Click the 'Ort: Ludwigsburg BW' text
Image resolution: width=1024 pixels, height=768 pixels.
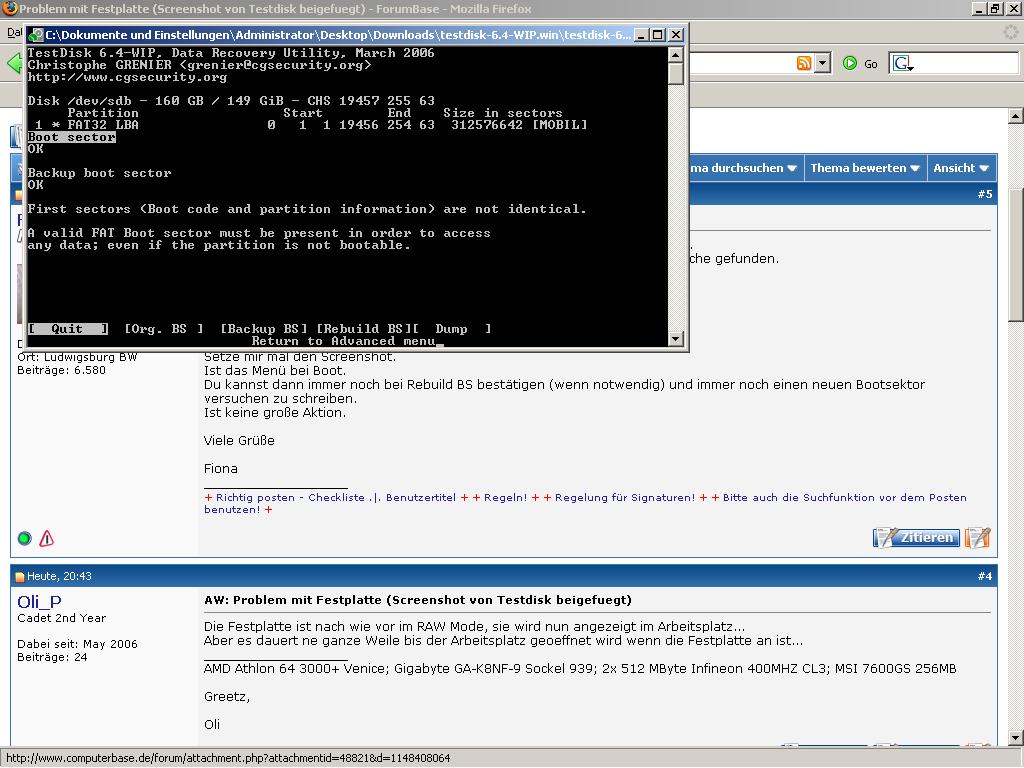(x=76, y=357)
